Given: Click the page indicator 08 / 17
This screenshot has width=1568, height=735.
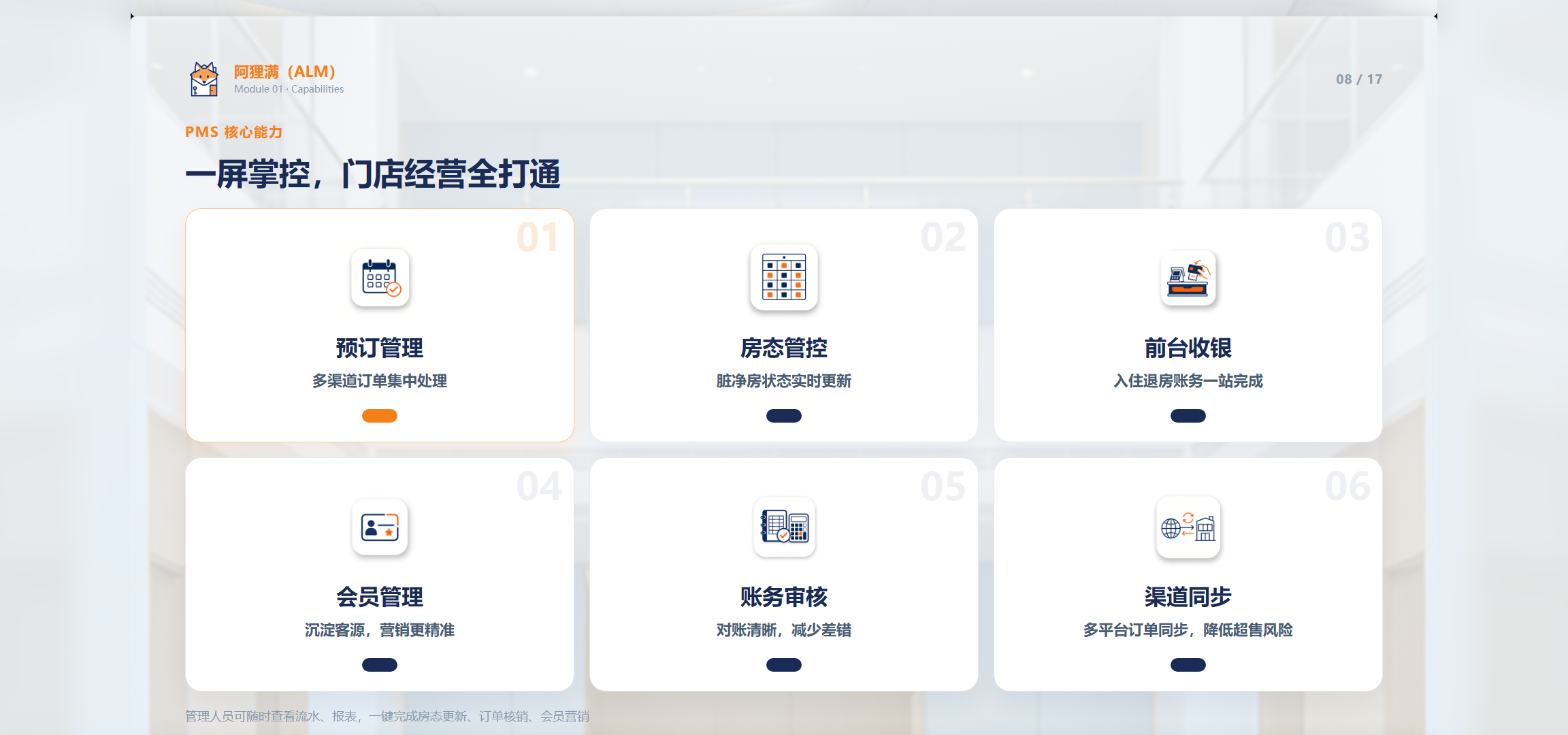Looking at the screenshot, I should [1359, 79].
